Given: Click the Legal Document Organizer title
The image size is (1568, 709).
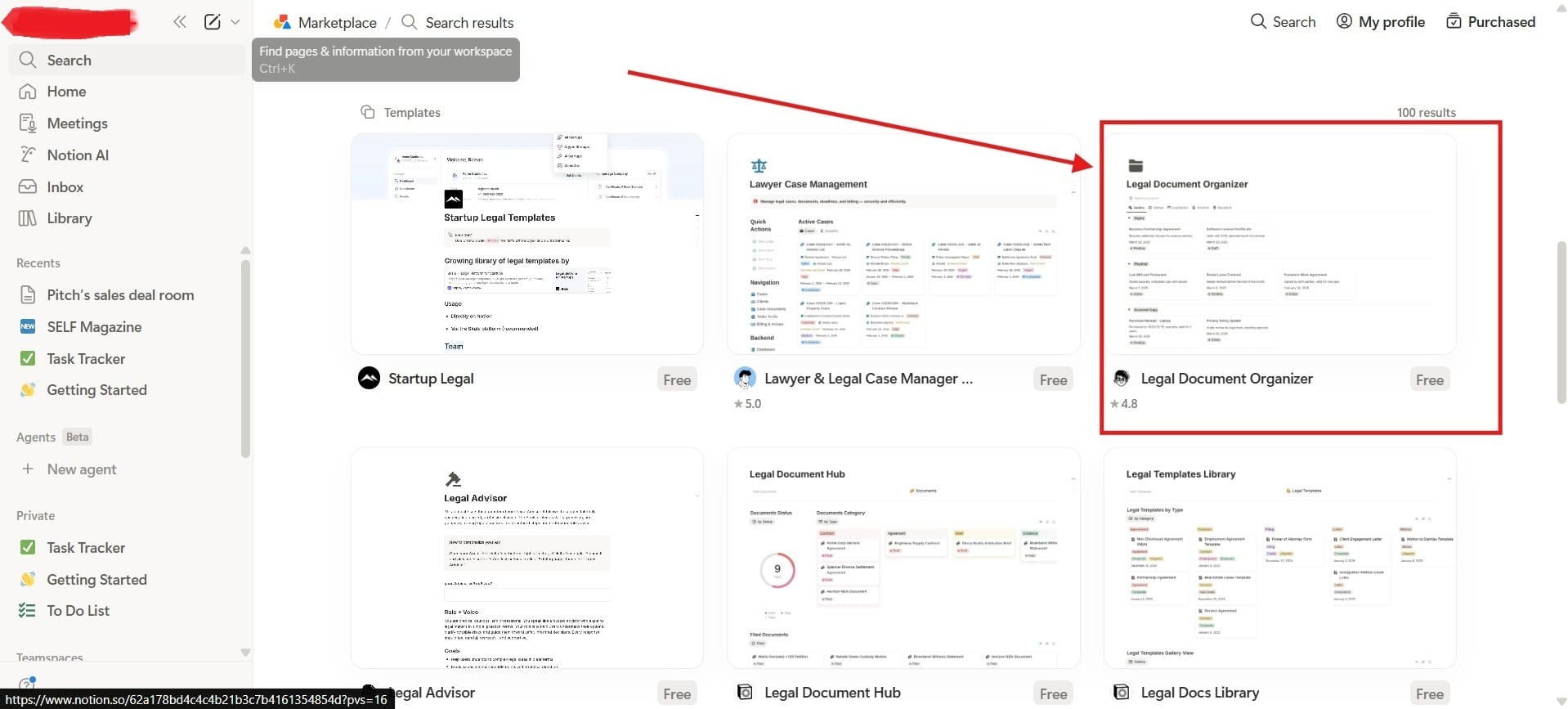Looking at the screenshot, I should 1226,379.
